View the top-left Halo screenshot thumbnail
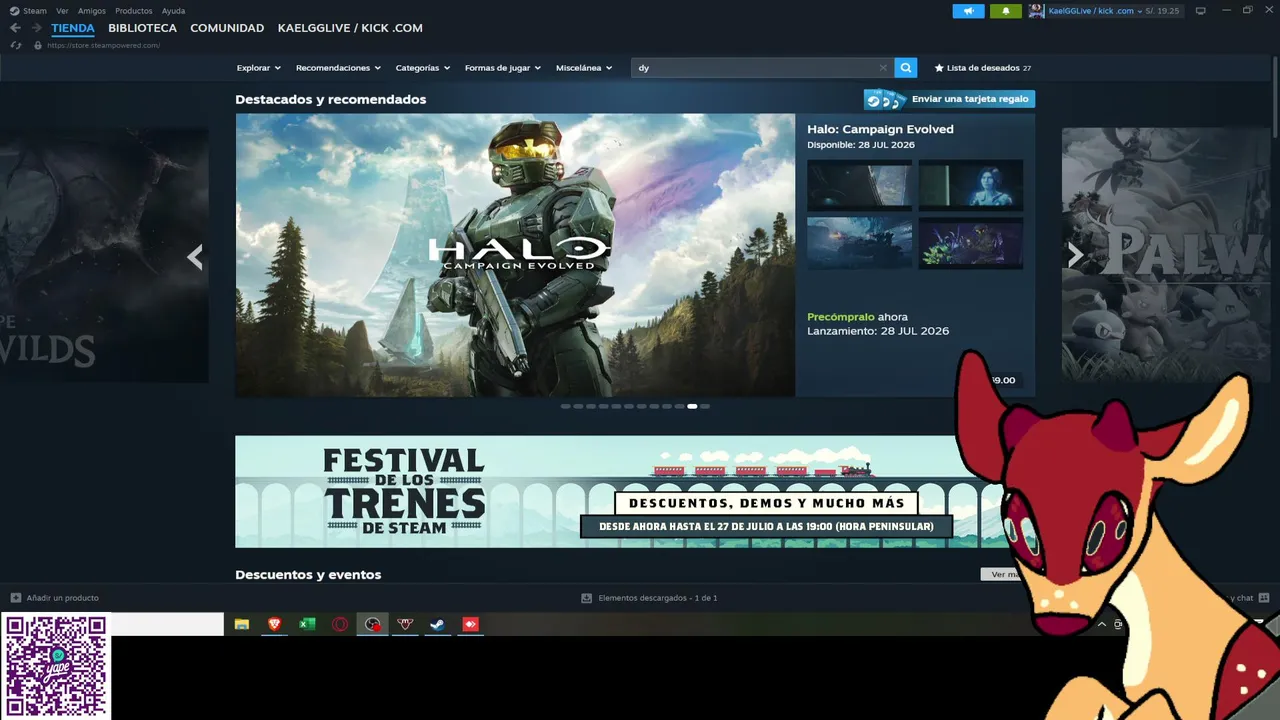The height and width of the screenshot is (720, 1280). pos(860,185)
